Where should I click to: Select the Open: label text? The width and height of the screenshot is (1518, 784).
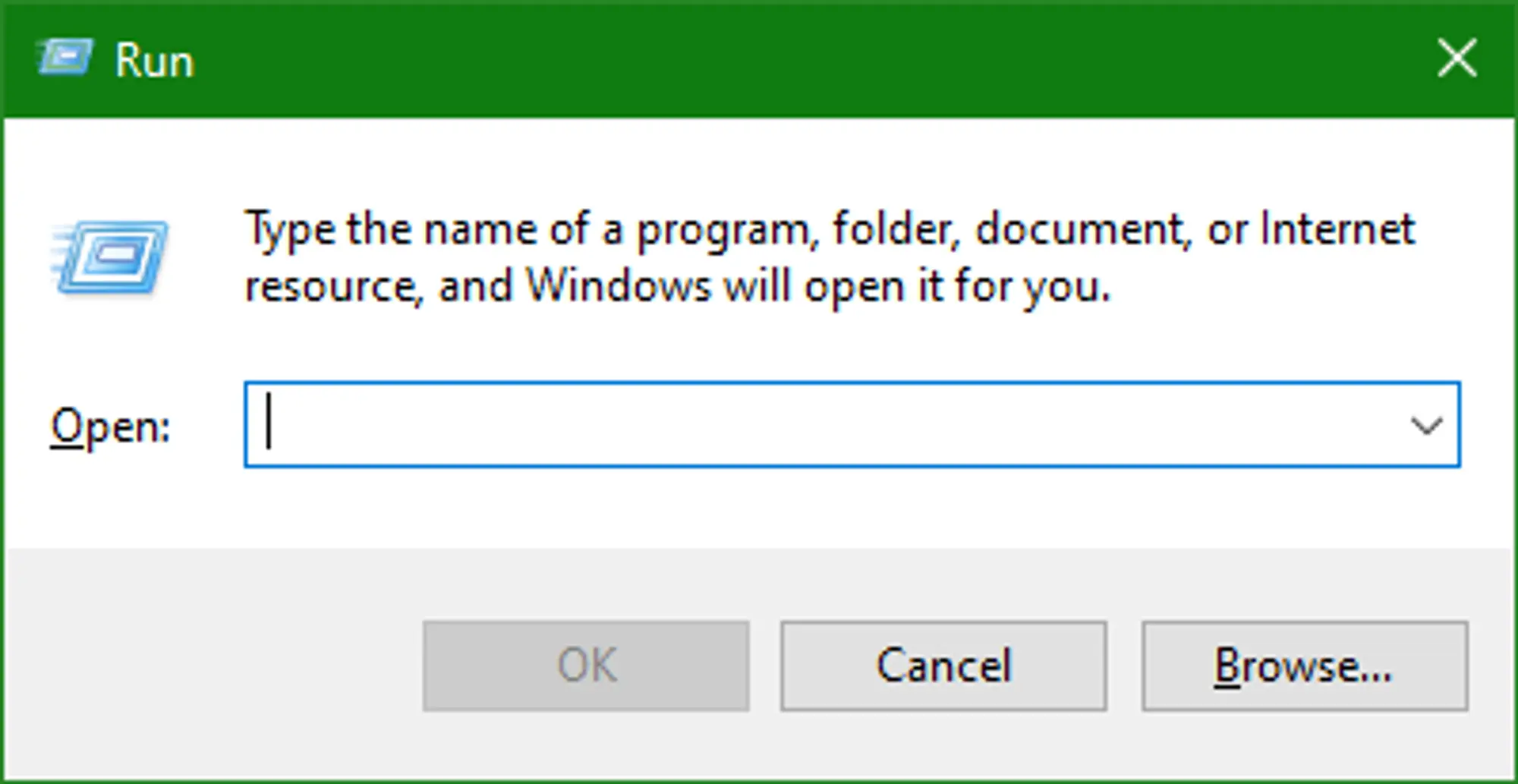tap(111, 426)
